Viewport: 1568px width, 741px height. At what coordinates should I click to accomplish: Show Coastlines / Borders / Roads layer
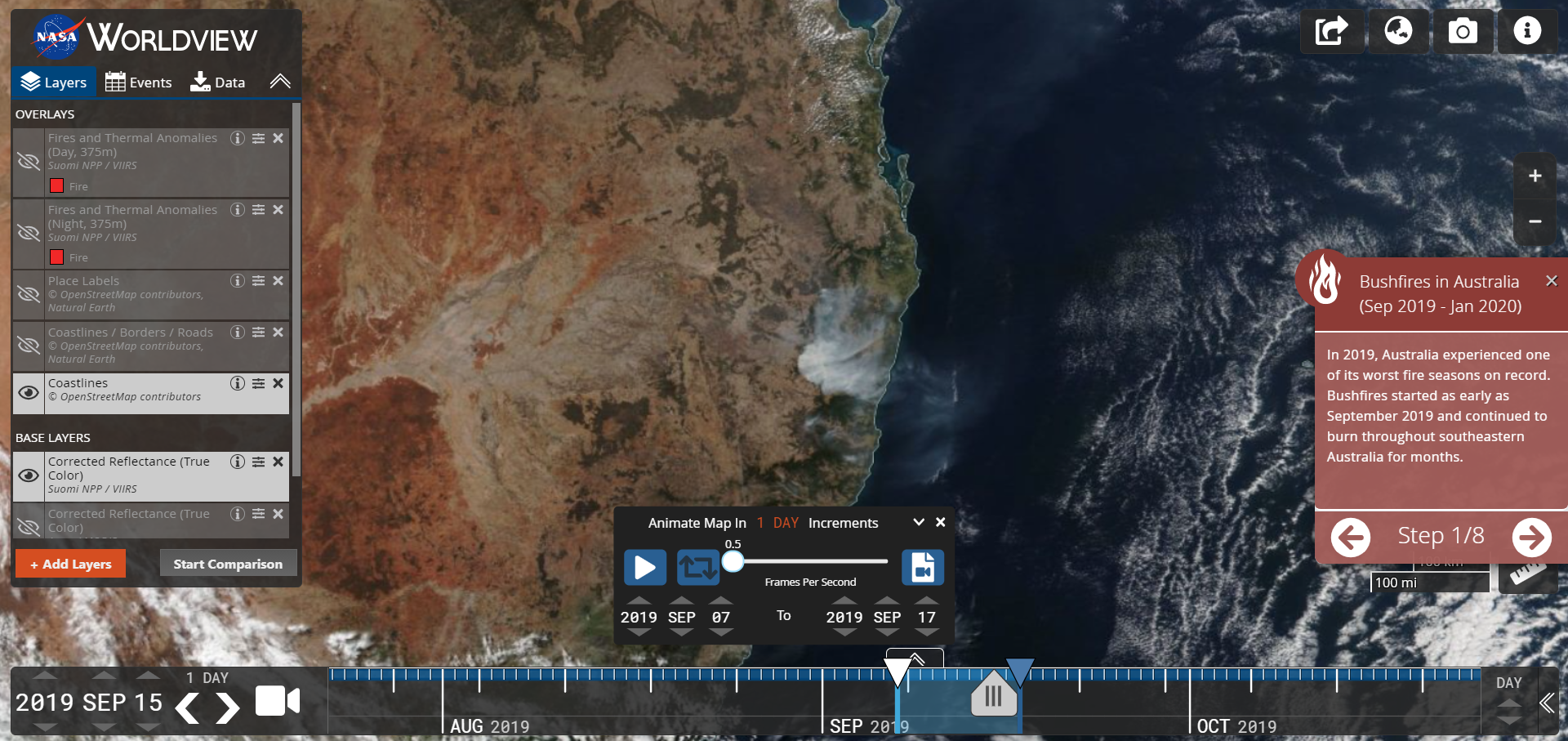click(29, 346)
